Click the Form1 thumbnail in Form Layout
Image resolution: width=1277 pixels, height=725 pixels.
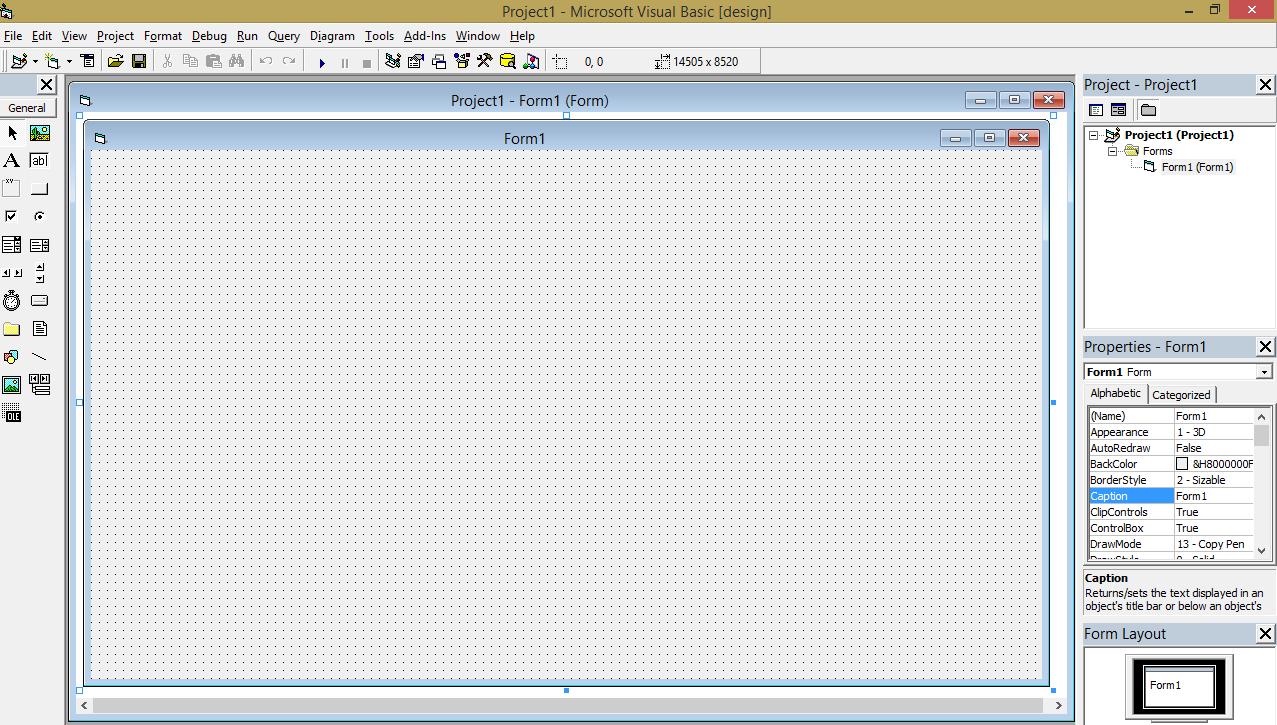coord(1181,686)
